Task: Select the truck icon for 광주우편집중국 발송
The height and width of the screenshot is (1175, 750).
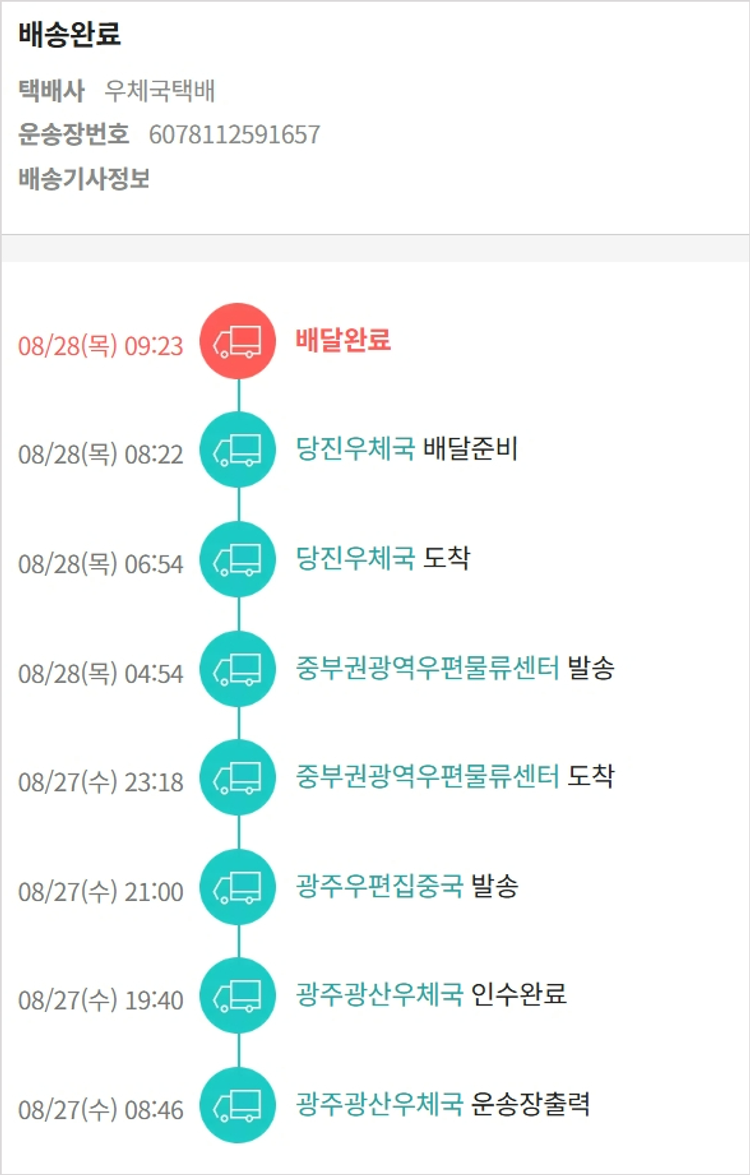Action: pyautogui.click(x=238, y=887)
